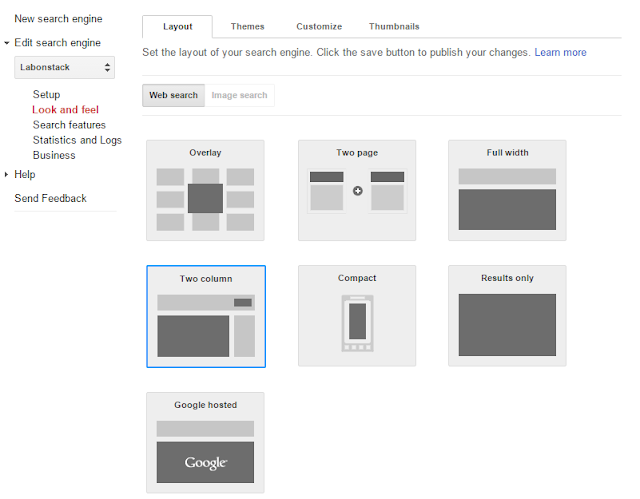This screenshot has height=499, width=640.
Task: View Statistics and Logs
Action: tap(77, 140)
